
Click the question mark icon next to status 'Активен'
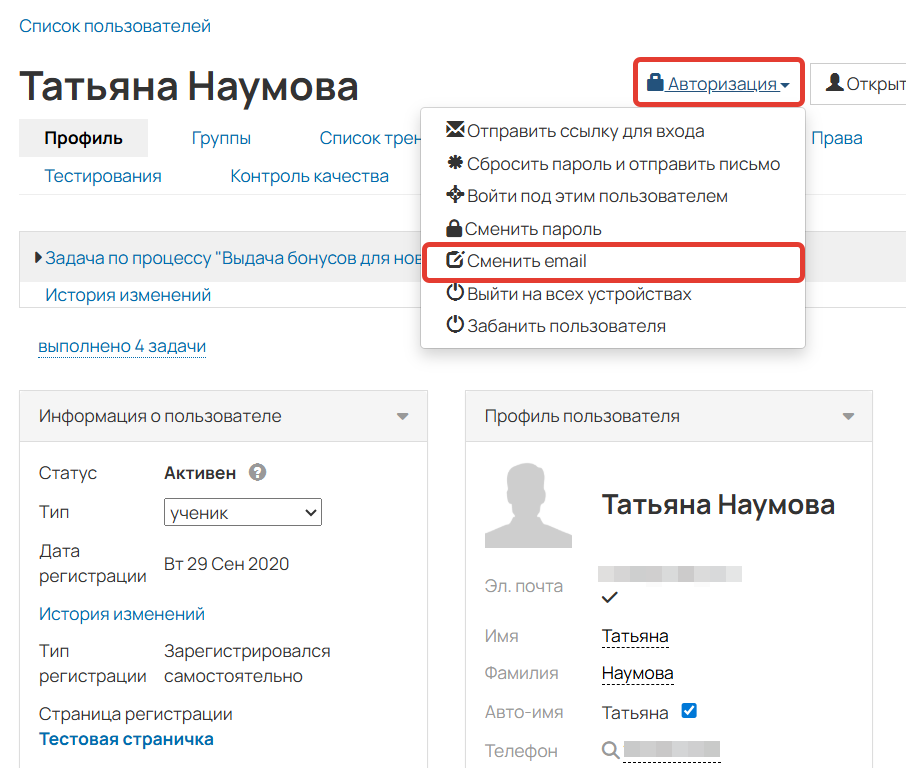pos(258,473)
